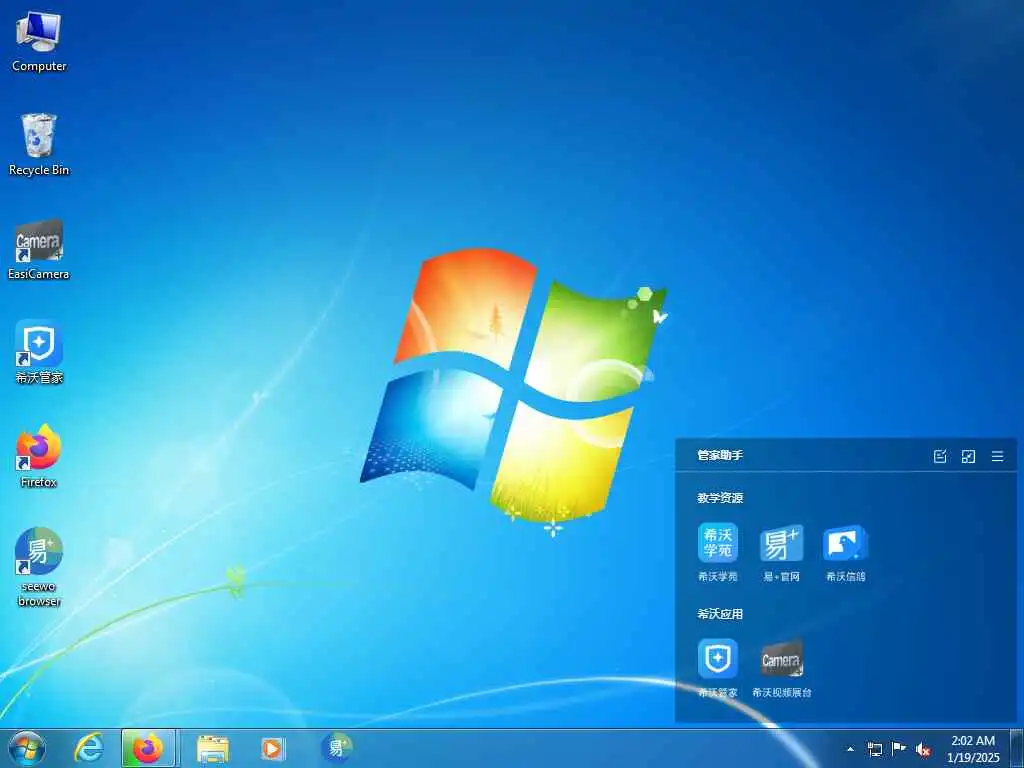The image size is (1024, 768).
Task: Launch Internet Explorer from the taskbar
Action: click(x=88, y=748)
